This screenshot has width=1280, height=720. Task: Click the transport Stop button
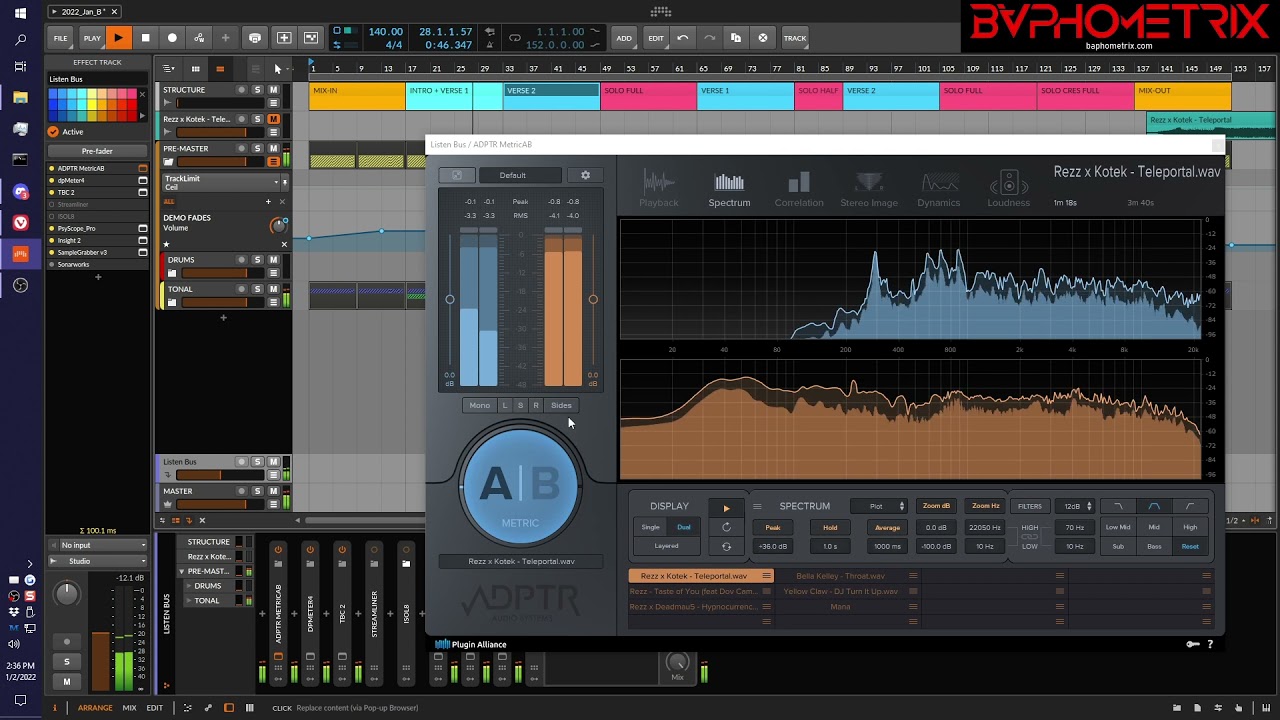click(145, 38)
